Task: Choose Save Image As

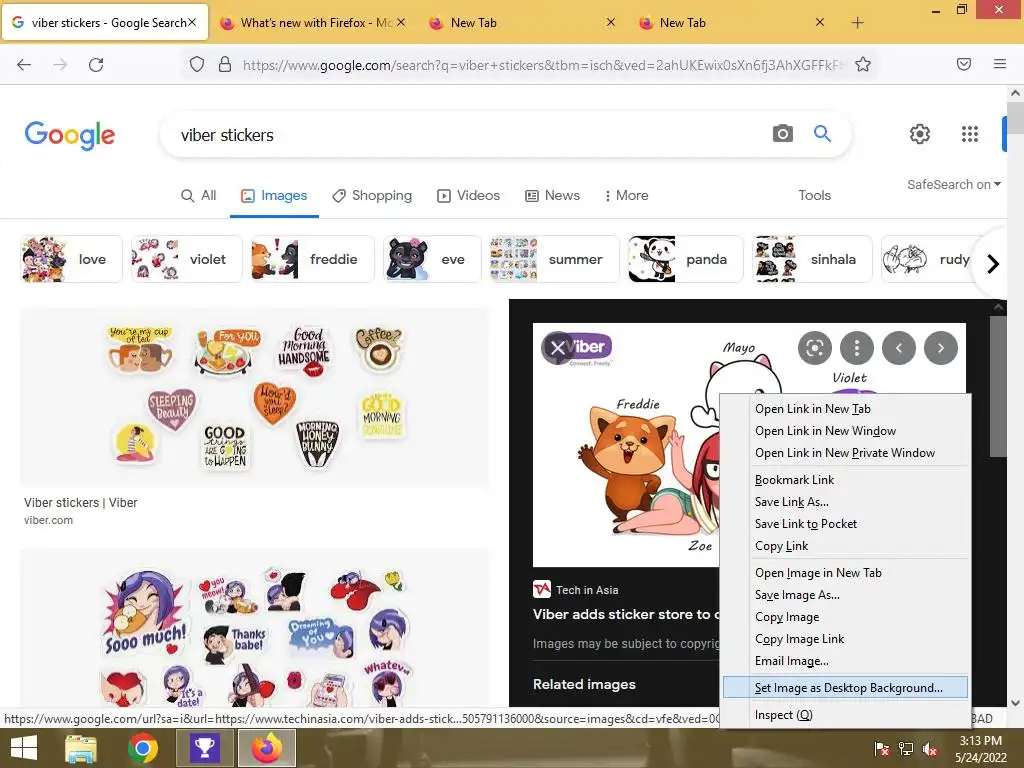Action: (x=845, y=595)
